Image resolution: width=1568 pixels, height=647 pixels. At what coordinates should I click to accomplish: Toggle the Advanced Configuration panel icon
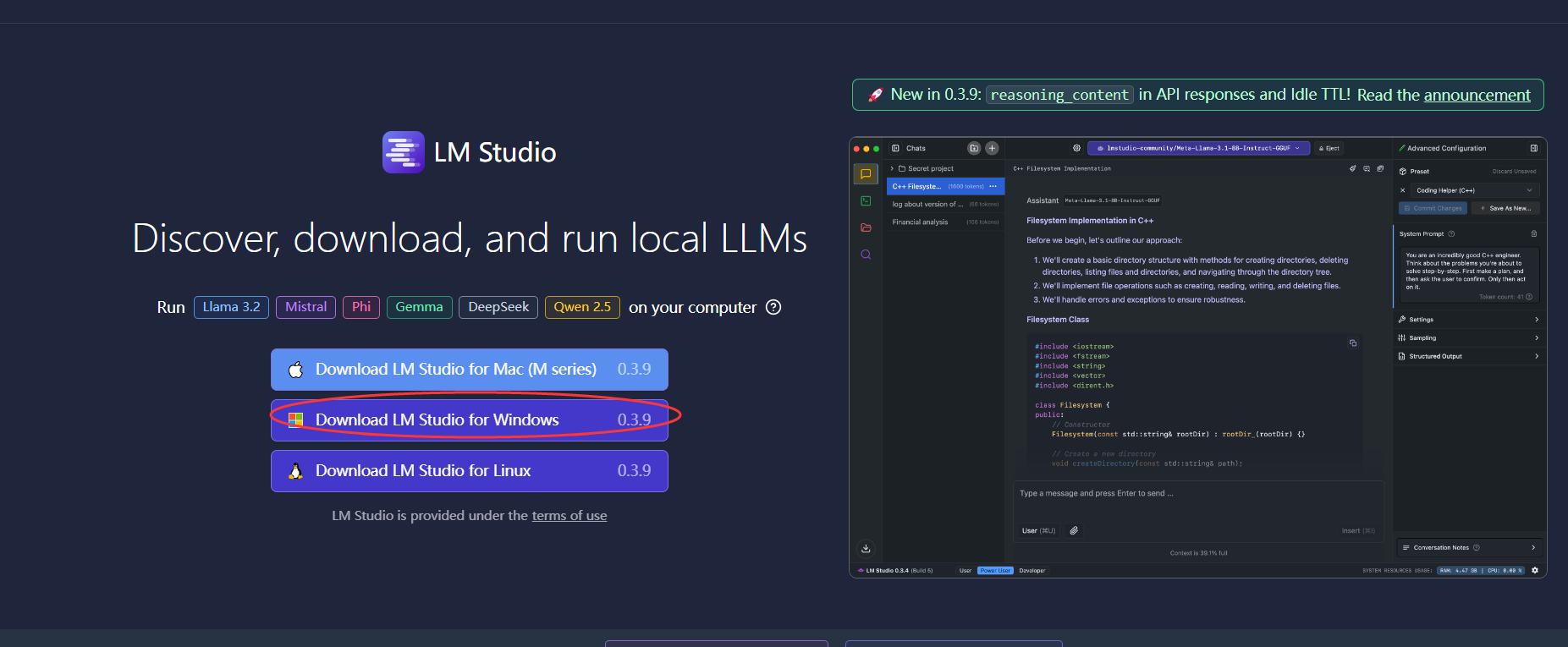click(x=1534, y=148)
